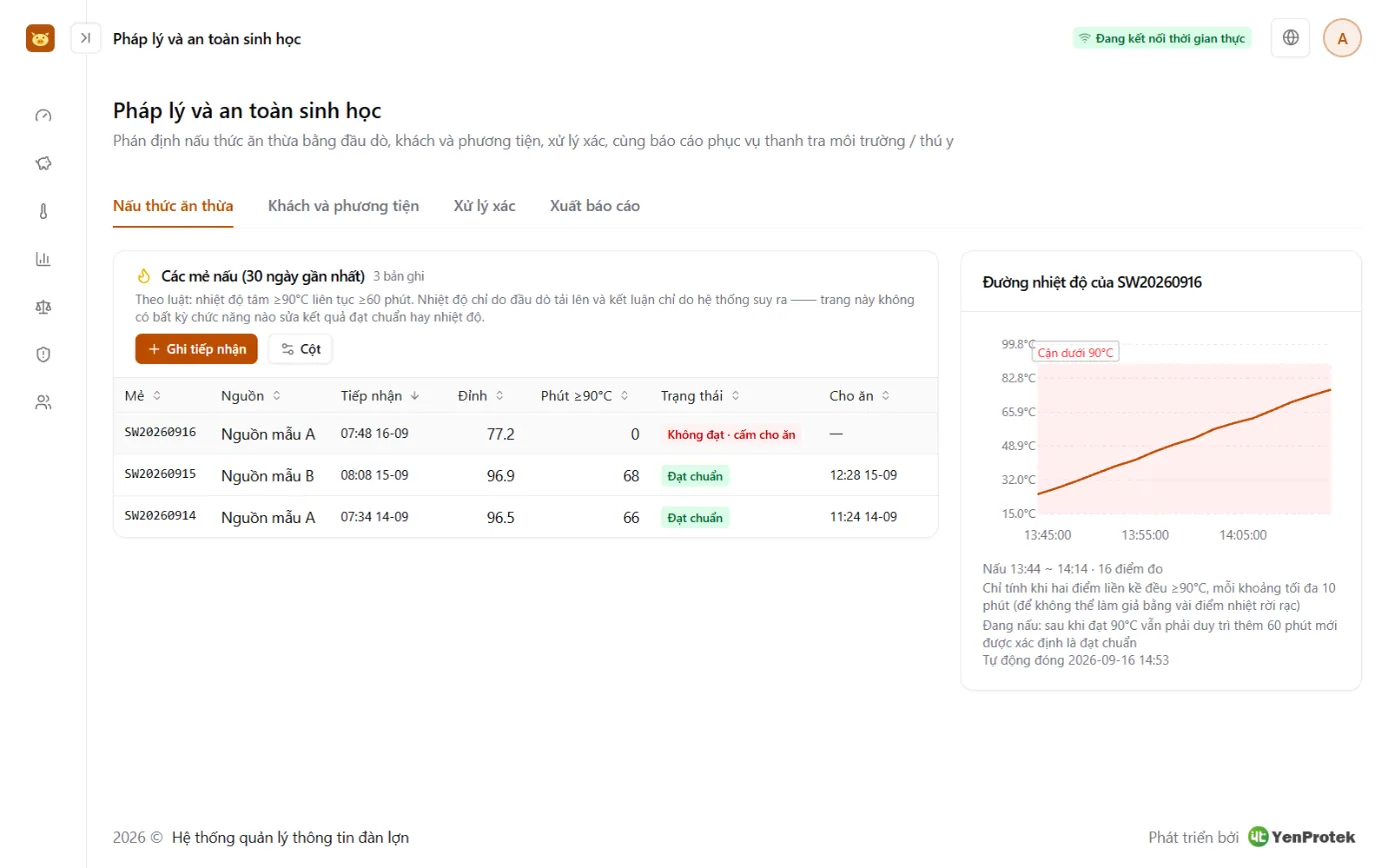Open the "Xuất báo cáo" tab

(595, 206)
